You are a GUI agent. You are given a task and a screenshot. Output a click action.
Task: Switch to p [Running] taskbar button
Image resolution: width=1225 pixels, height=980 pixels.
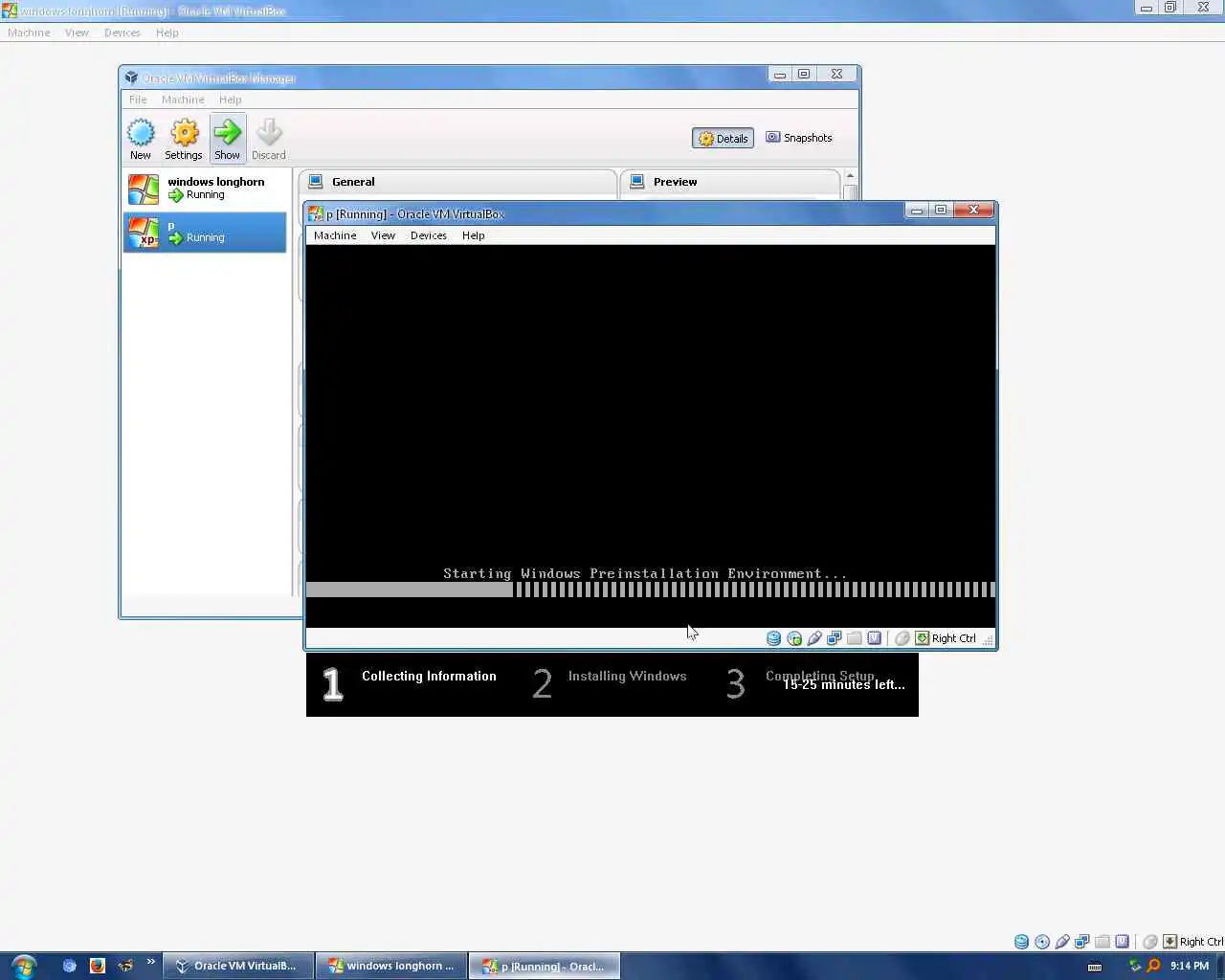545,966
